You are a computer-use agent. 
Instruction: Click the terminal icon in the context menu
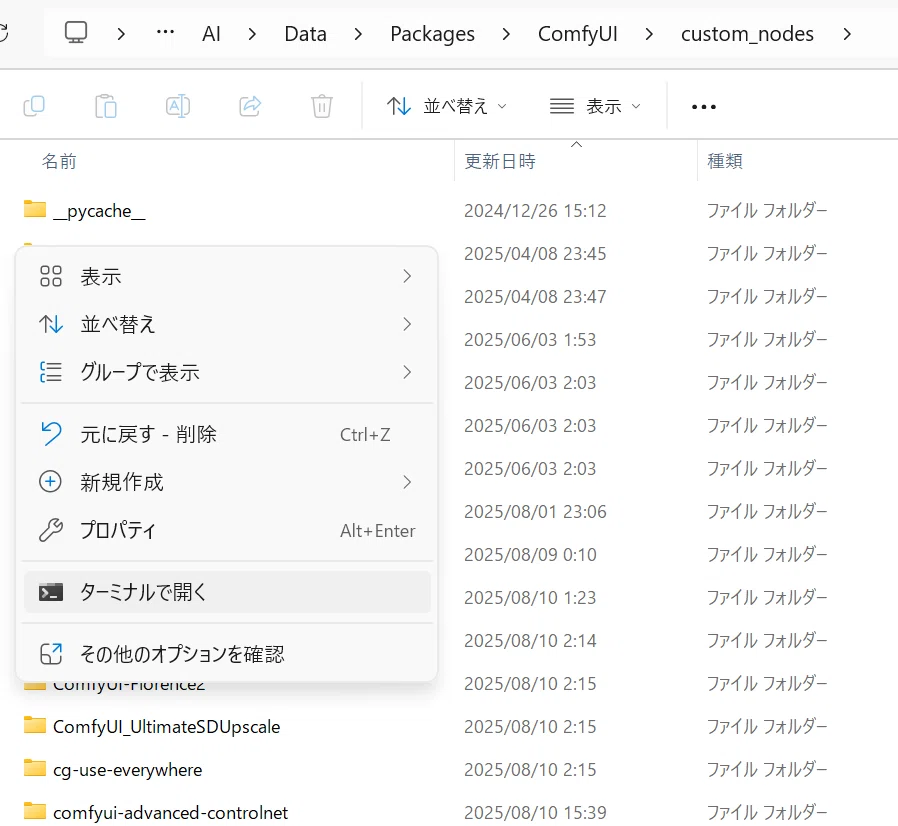(51, 592)
